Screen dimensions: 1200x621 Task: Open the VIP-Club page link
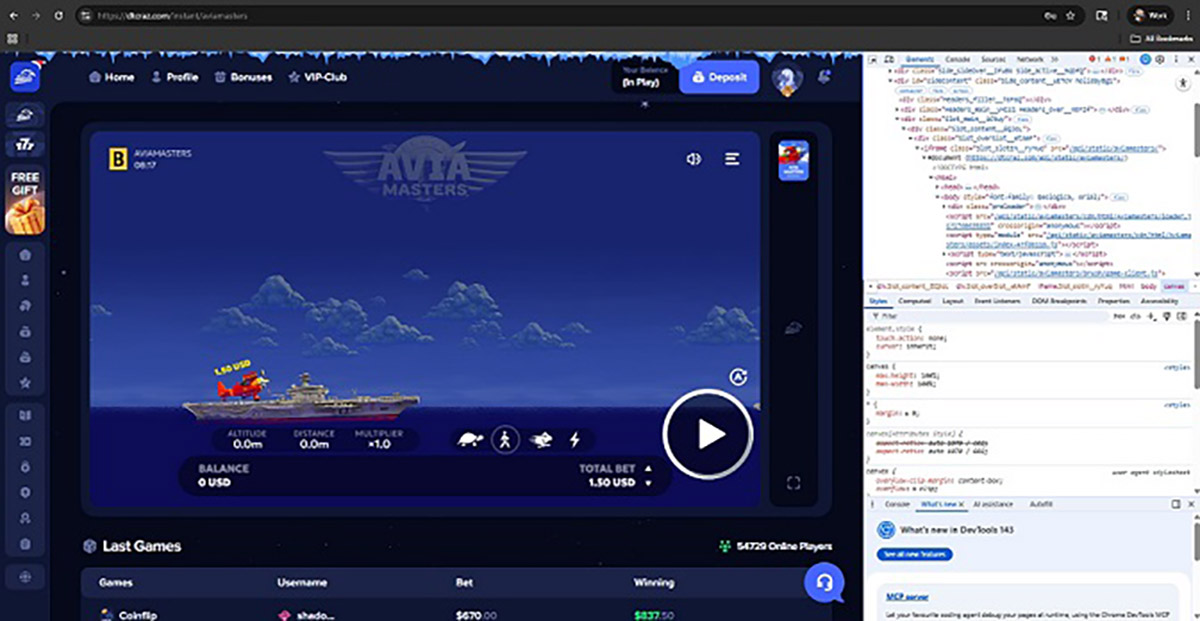point(317,77)
